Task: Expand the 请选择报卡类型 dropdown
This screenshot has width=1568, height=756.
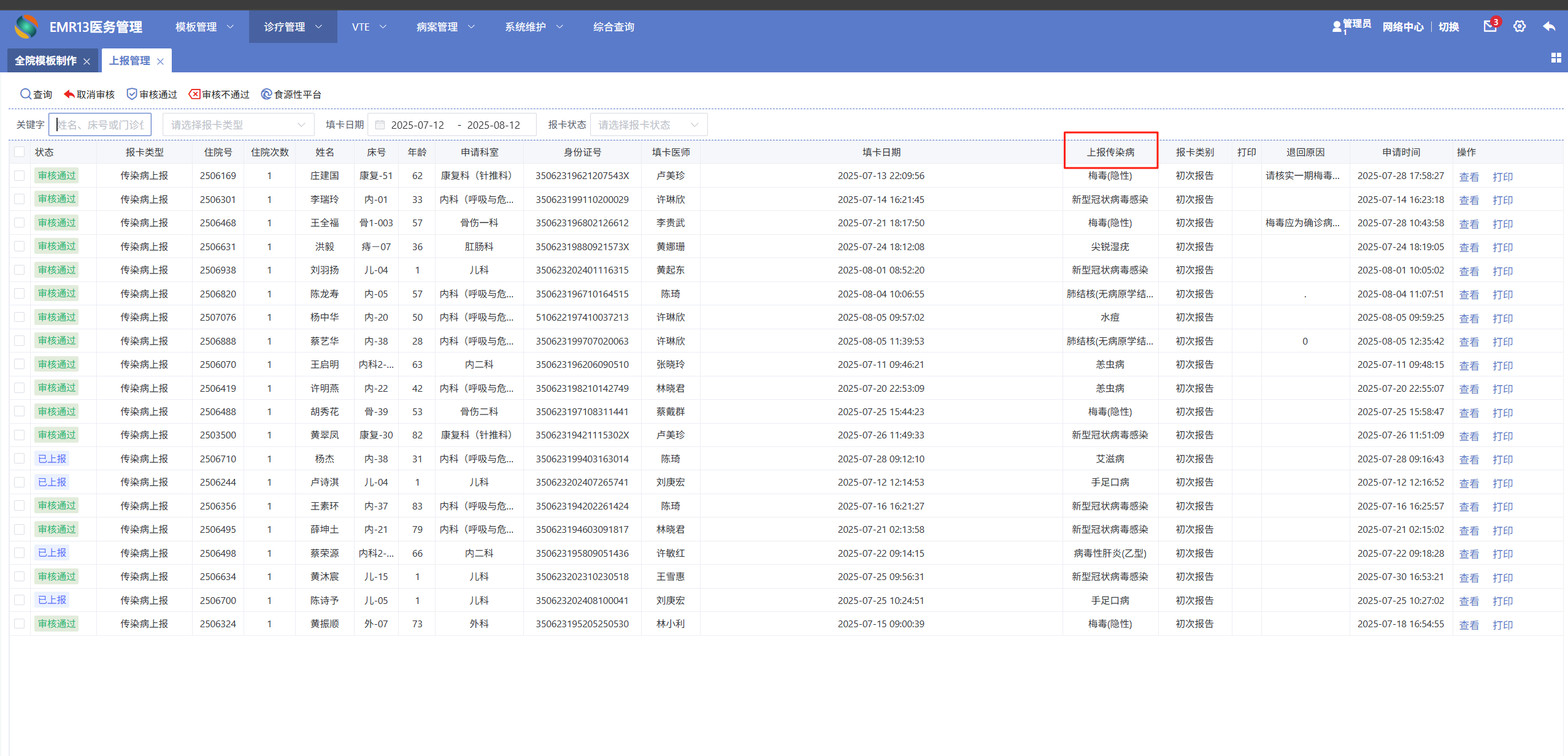Action: [x=238, y=125]
